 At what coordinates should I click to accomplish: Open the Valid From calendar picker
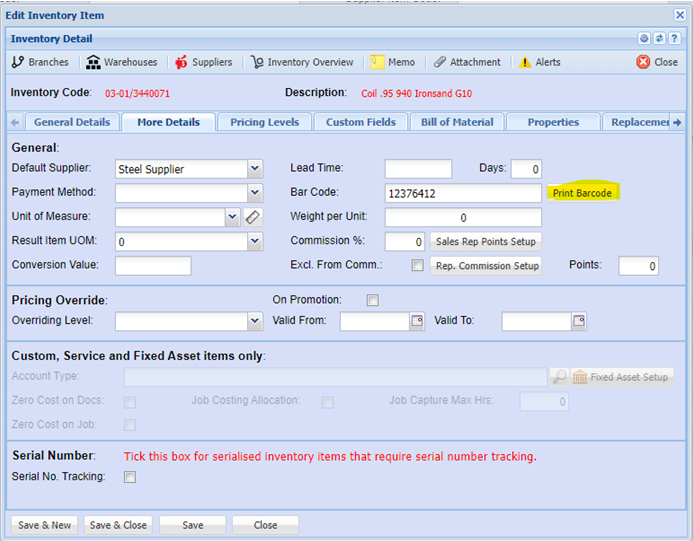pos(417,321)
